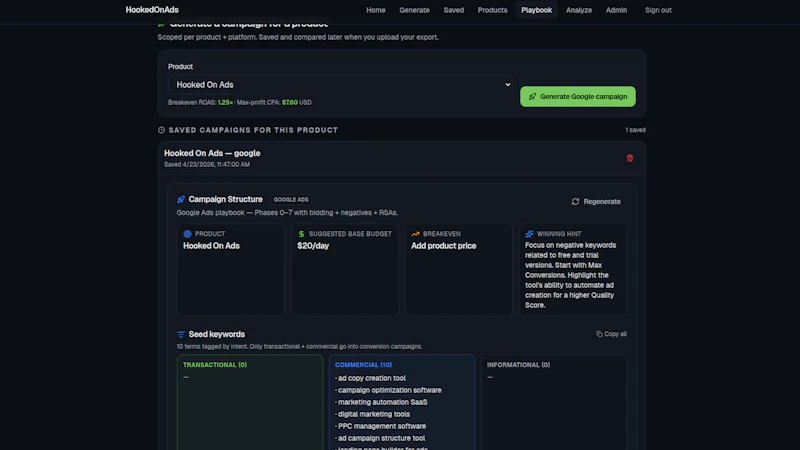Regenerate the campaign structure
The width and height of the screenshot is (800, 450).
tap(596, 202)
